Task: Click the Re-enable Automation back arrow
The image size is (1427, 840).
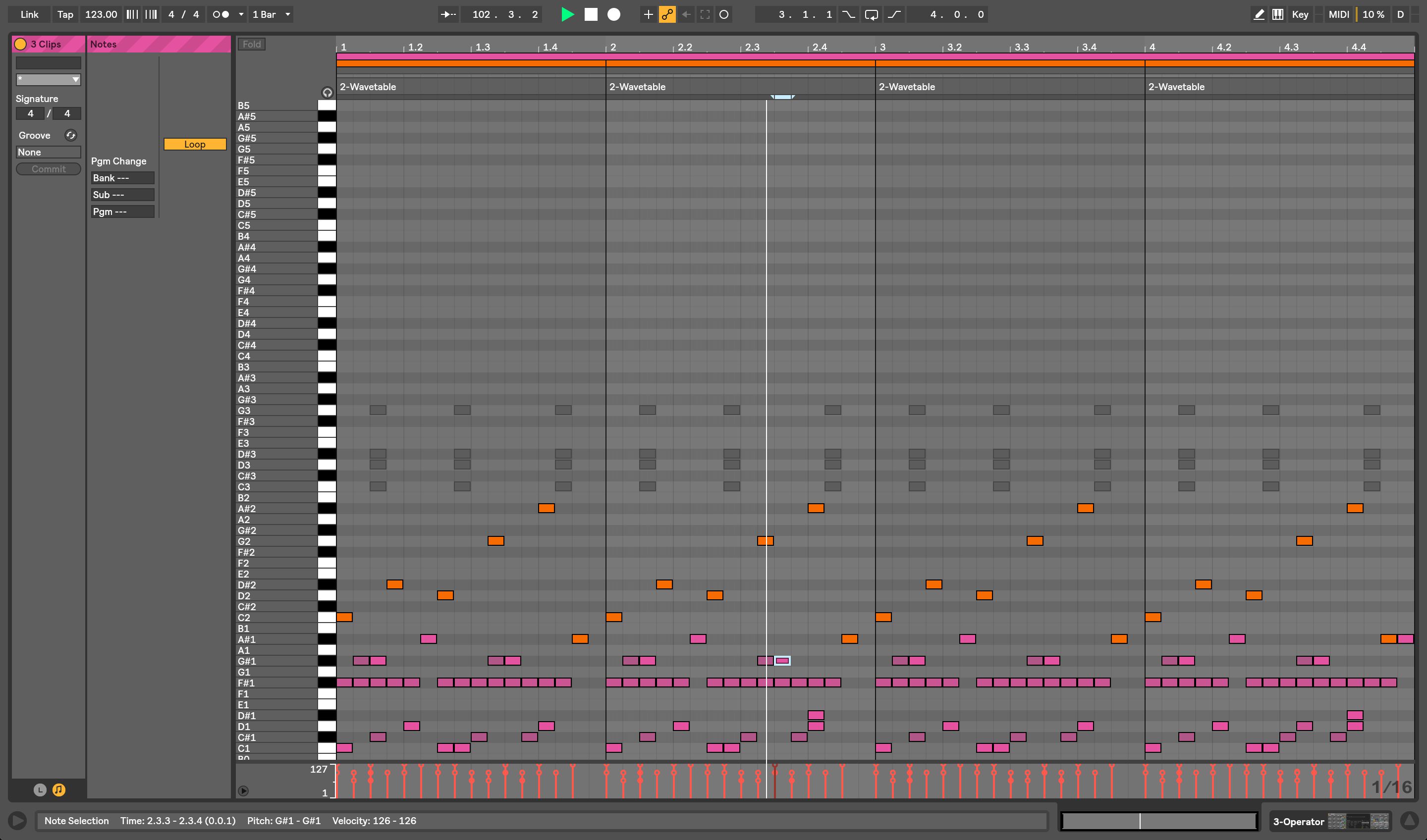Action: (686, 15)
